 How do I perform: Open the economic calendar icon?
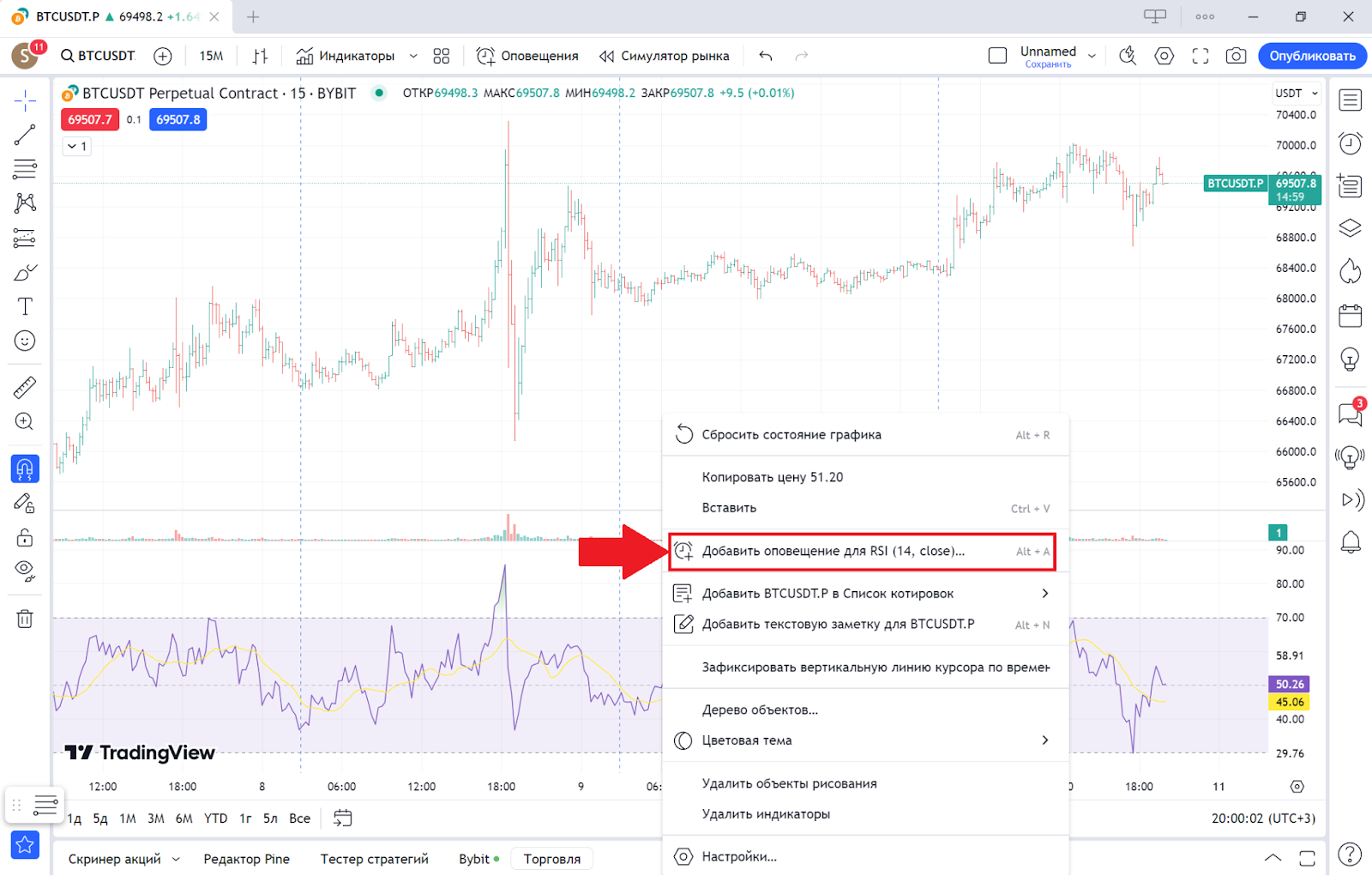tap(1351, 316)
